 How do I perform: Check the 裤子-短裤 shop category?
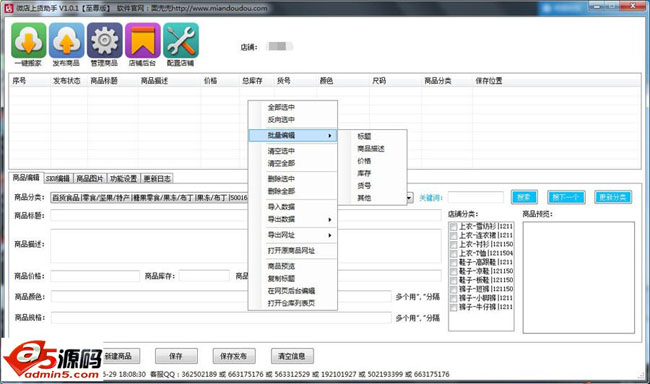tap(454, 289)
